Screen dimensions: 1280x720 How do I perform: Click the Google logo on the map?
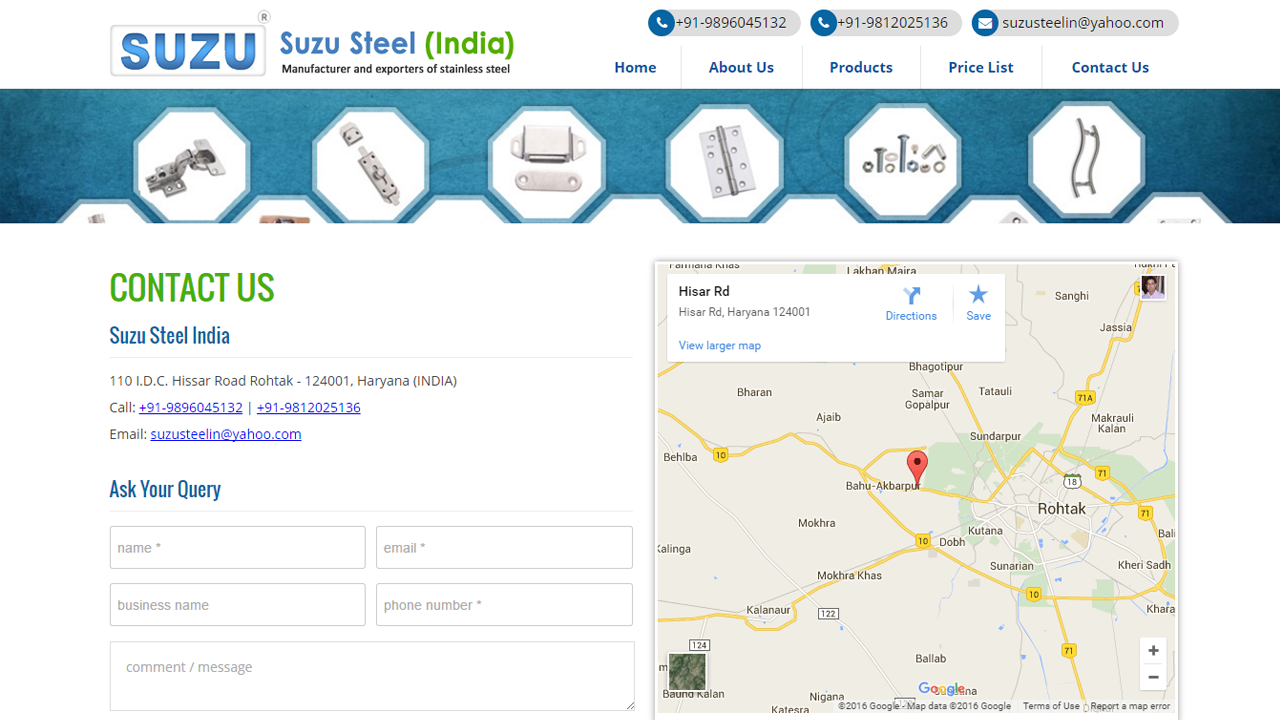942,688
